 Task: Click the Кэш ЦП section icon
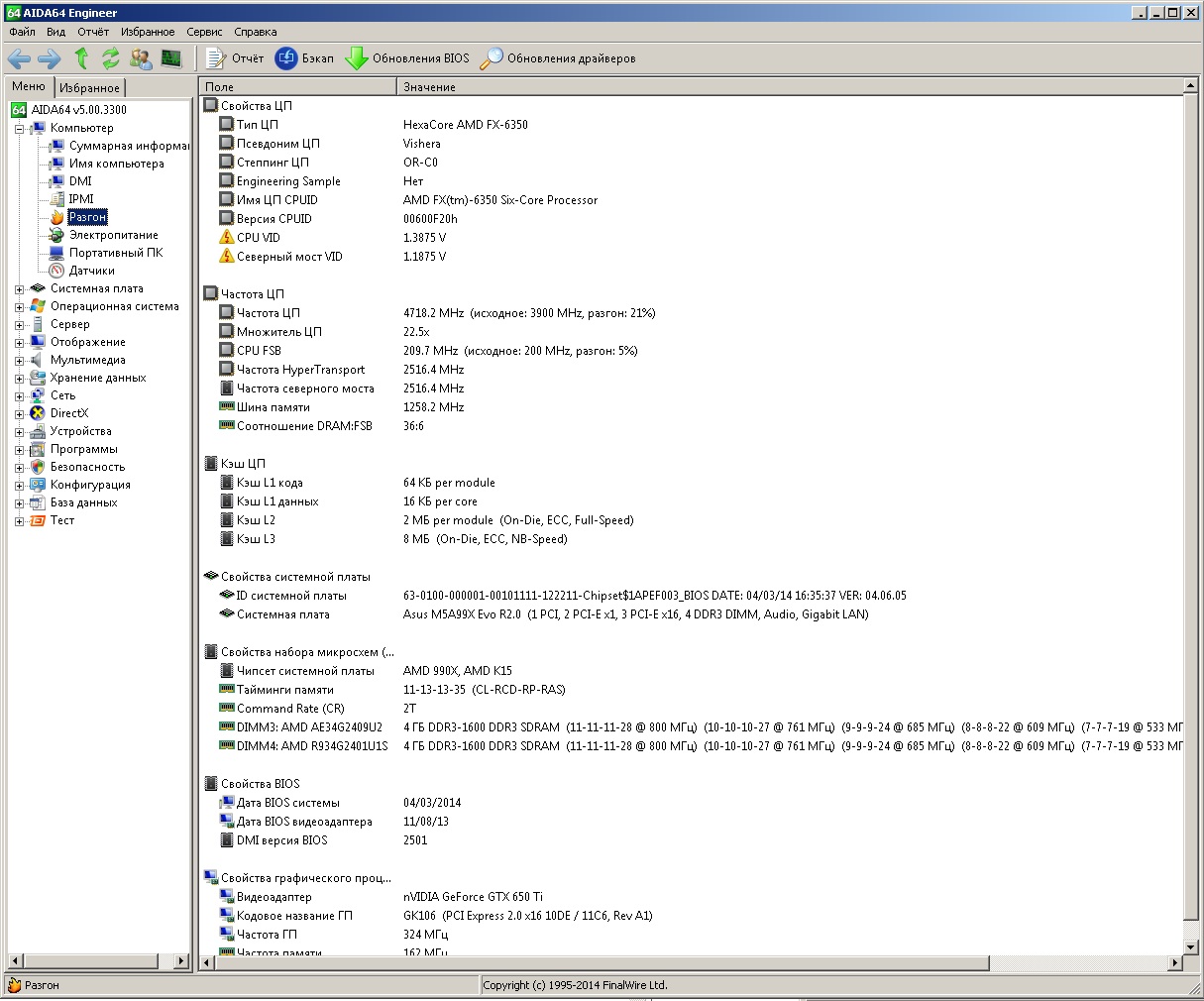(211, 464)
